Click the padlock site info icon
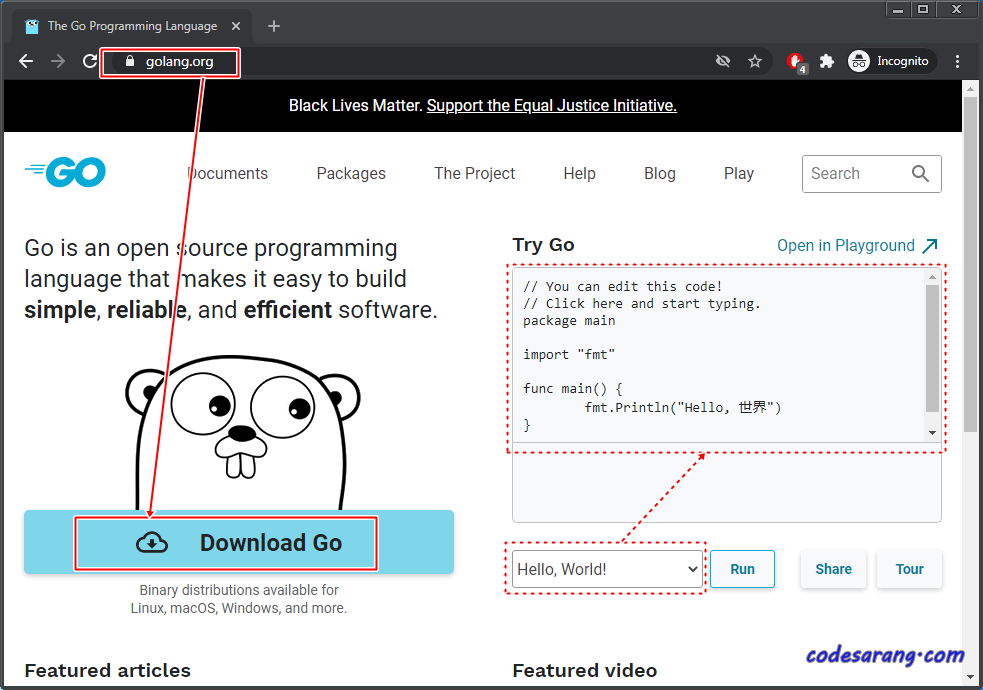Image resolution: width=983 pixels, height=690 pixels. (x=130, y=61)
